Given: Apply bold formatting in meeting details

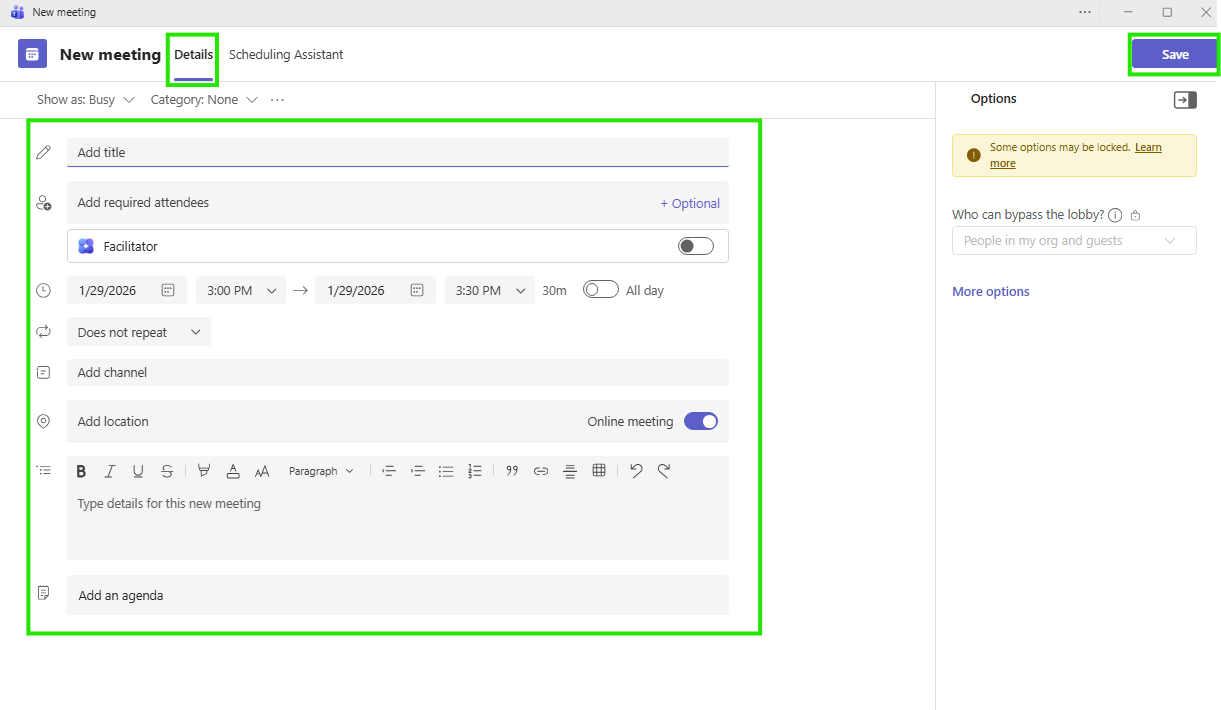Looking at the screenshot, I should [x=81, y=471].
